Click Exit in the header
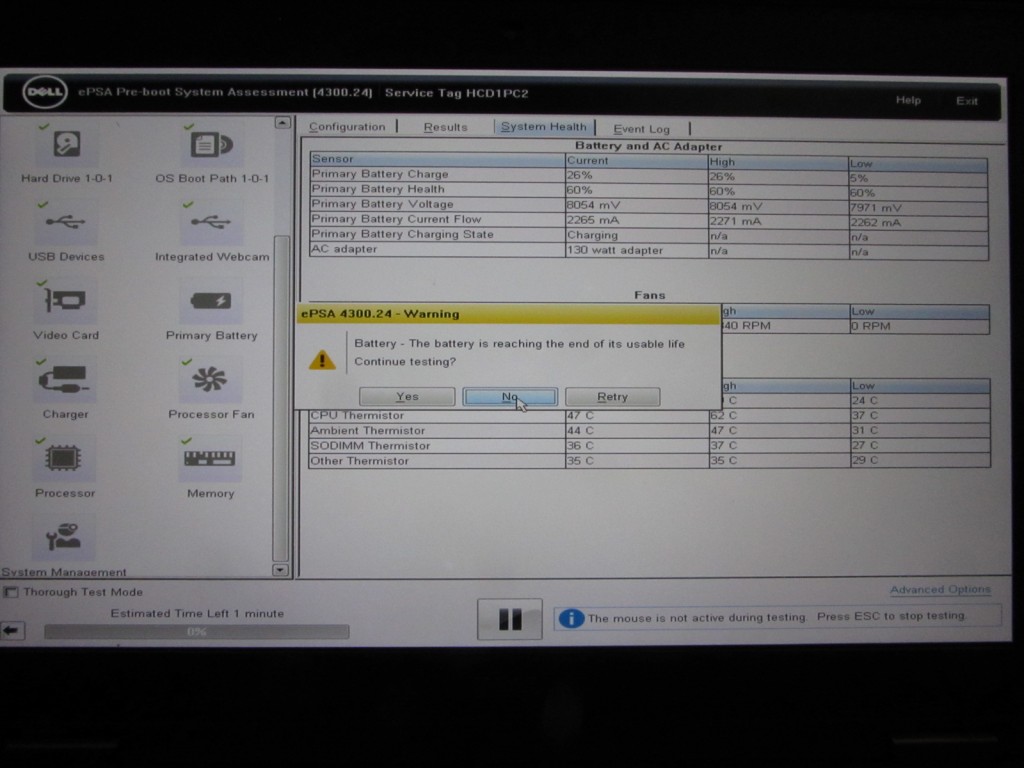 pyautogui.click(x=967, y=101)
